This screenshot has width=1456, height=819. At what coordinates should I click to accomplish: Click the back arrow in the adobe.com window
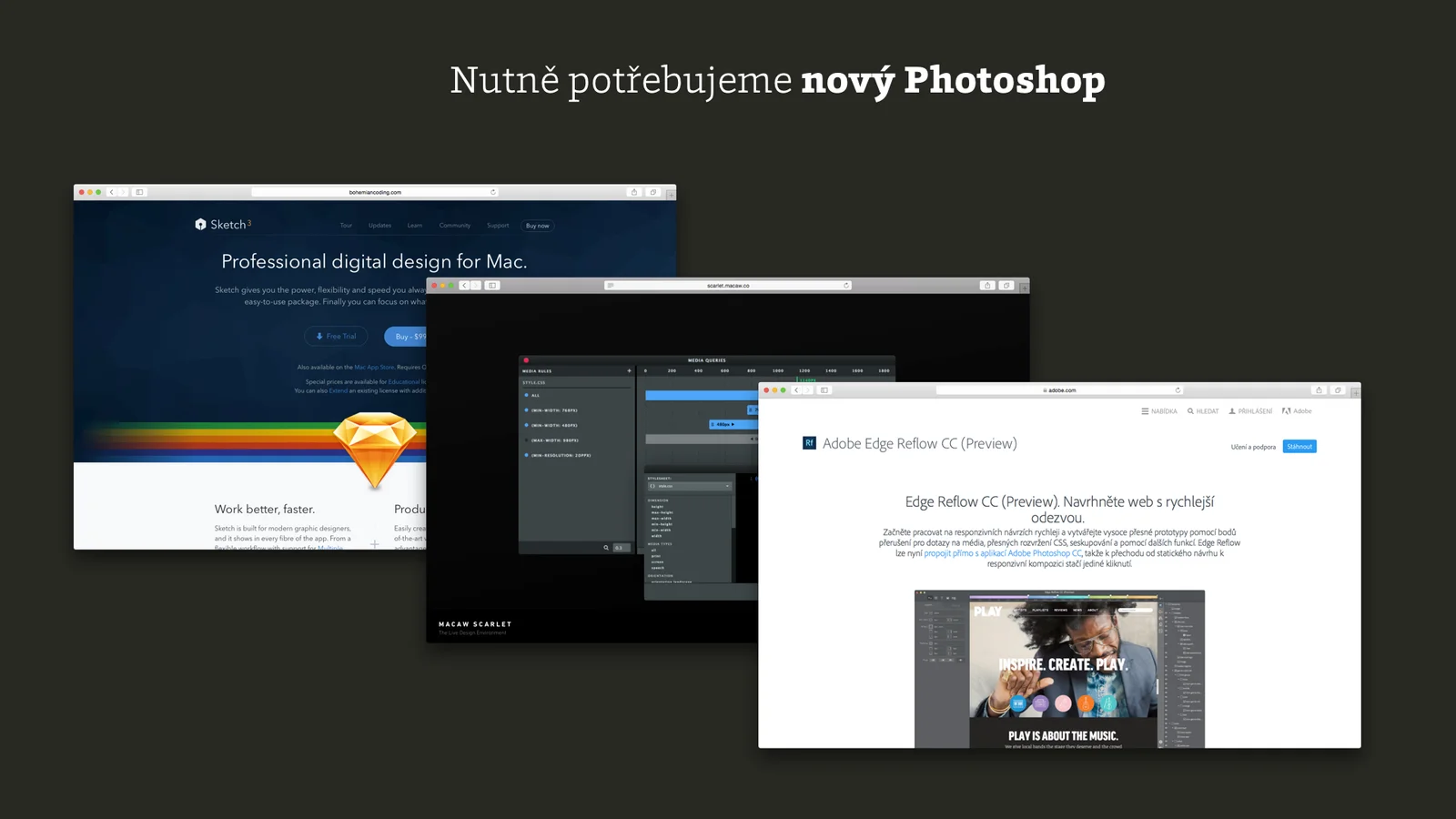(x=796, y=390)
